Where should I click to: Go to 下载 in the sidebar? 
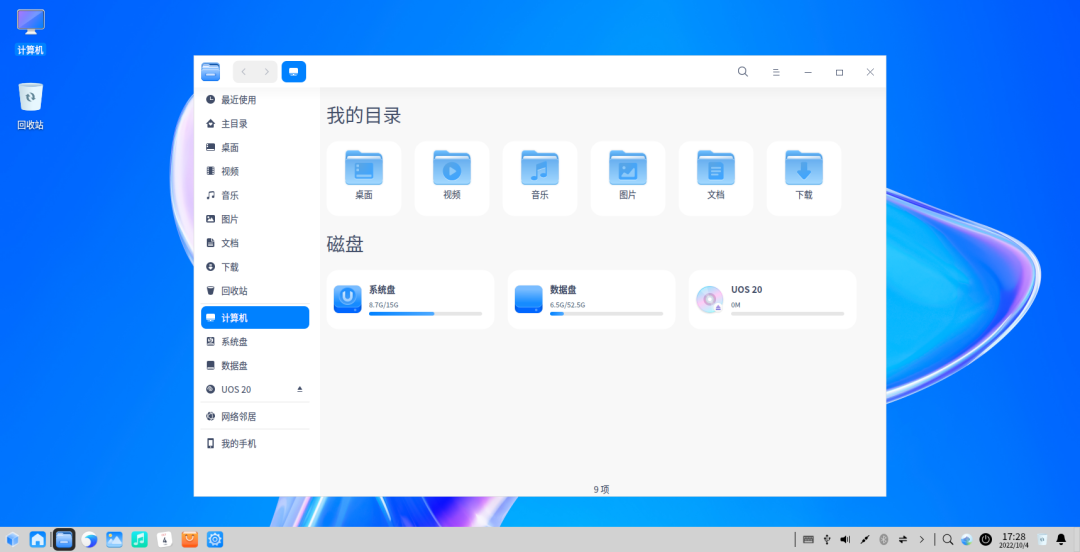pos(255,267)
